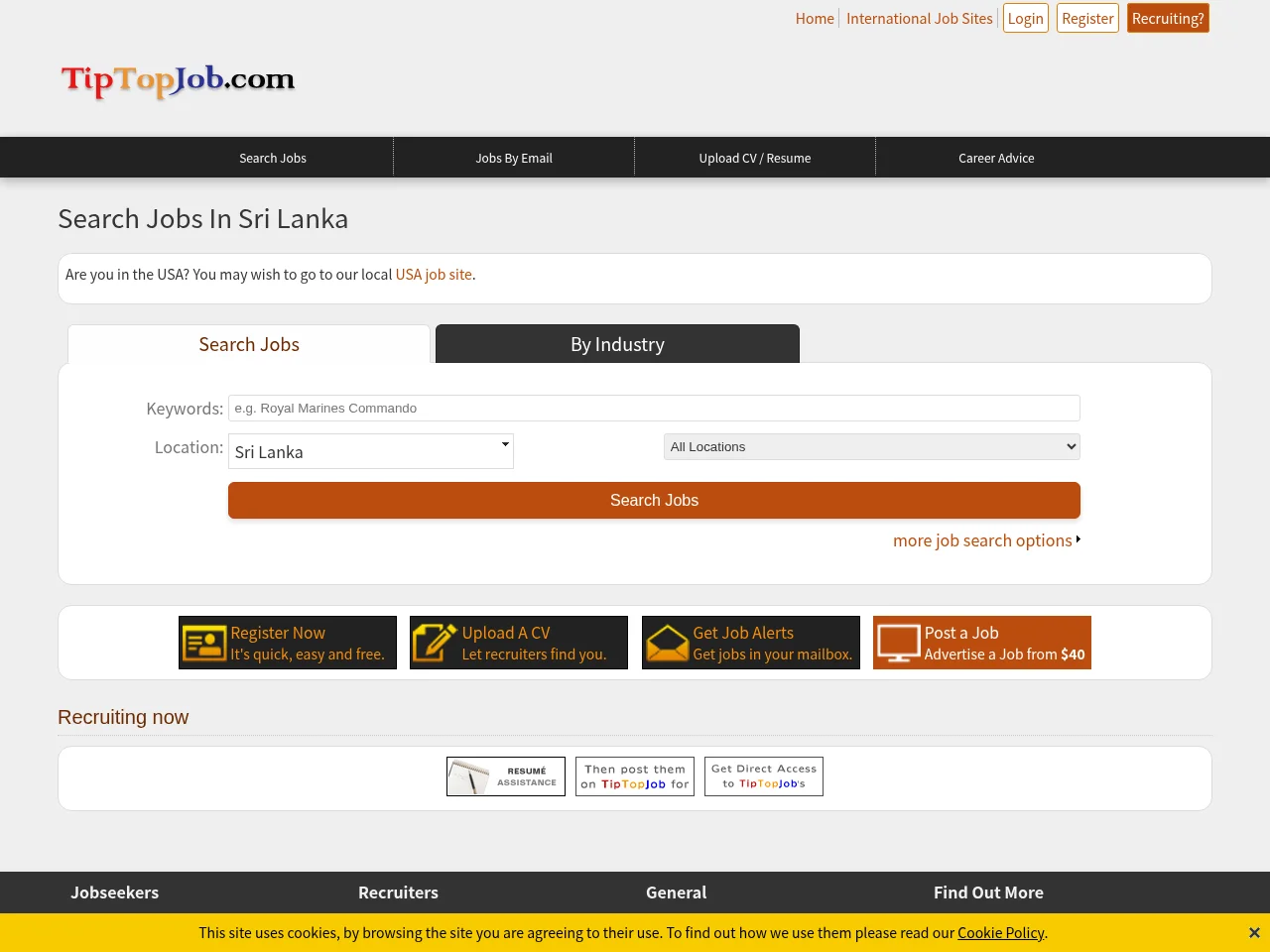1270x952 pixels.
Task: Close the cookie notice with the X
Action: coord(1254,933)
